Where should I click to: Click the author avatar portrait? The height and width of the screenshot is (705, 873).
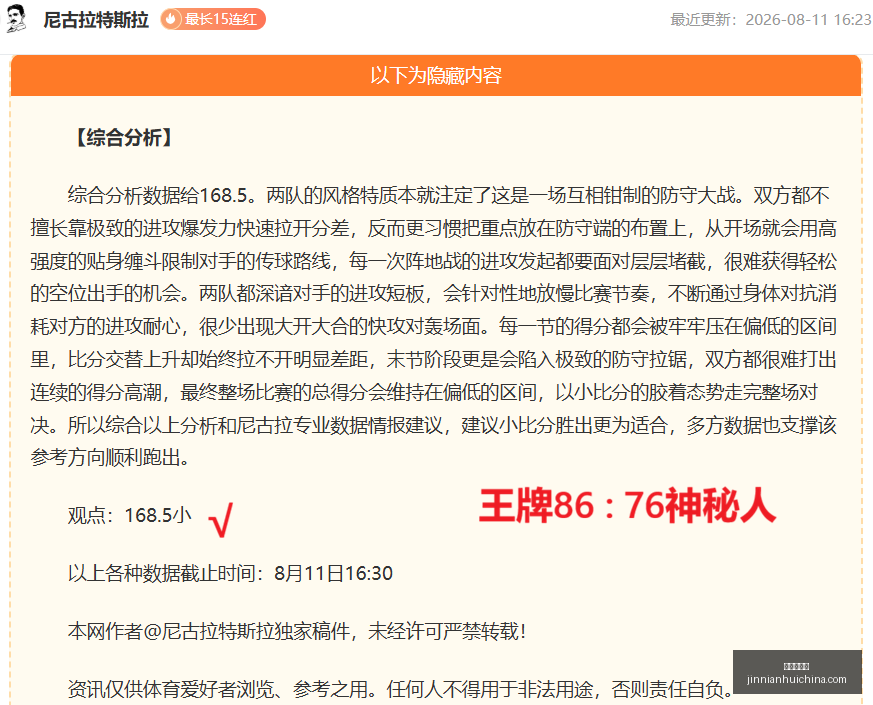(16, 19)
